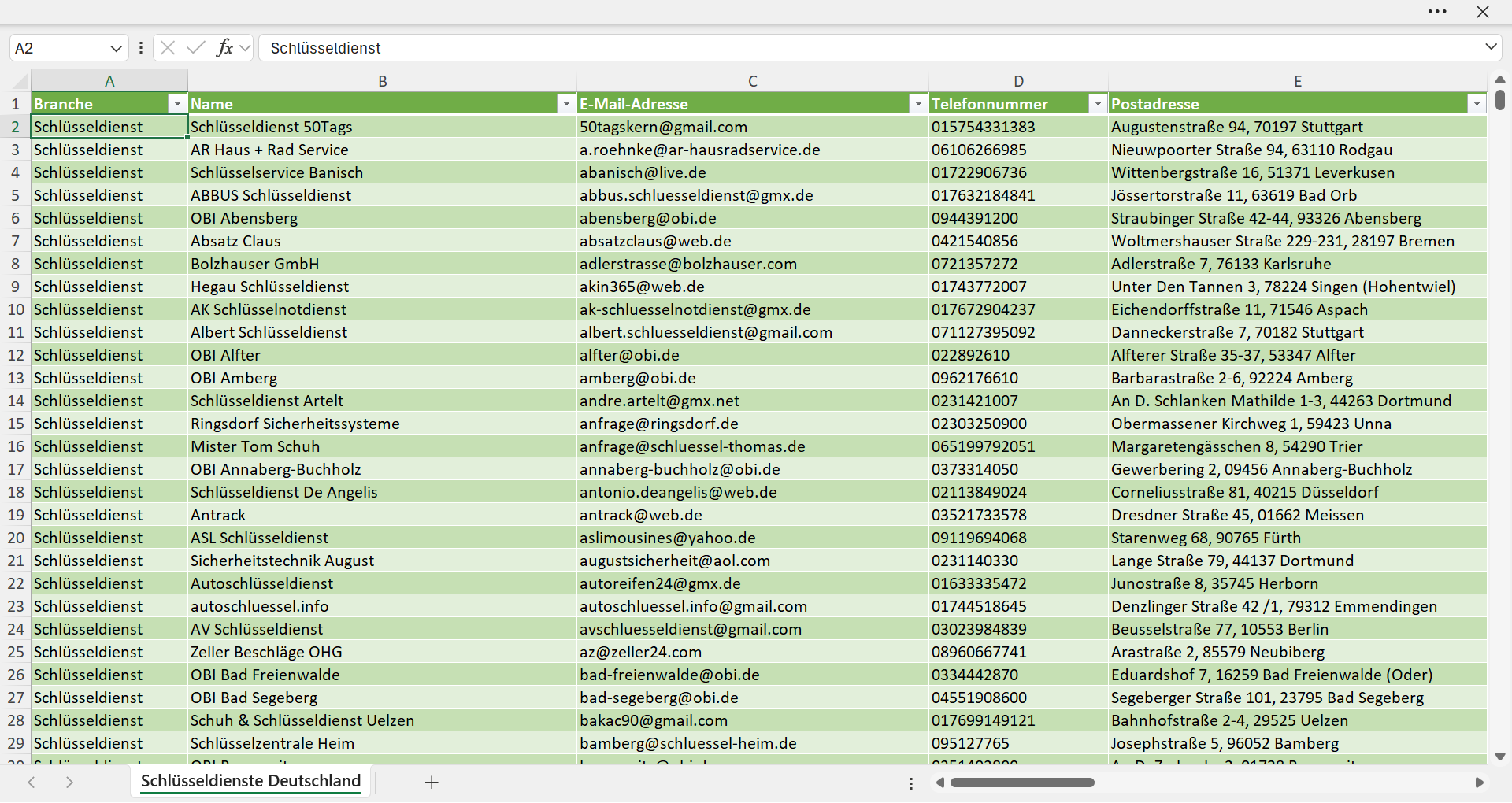Open the Name Box dropdown arrow
The image size is (1512, 803).
pyautogui.click(x=116, y=48)
